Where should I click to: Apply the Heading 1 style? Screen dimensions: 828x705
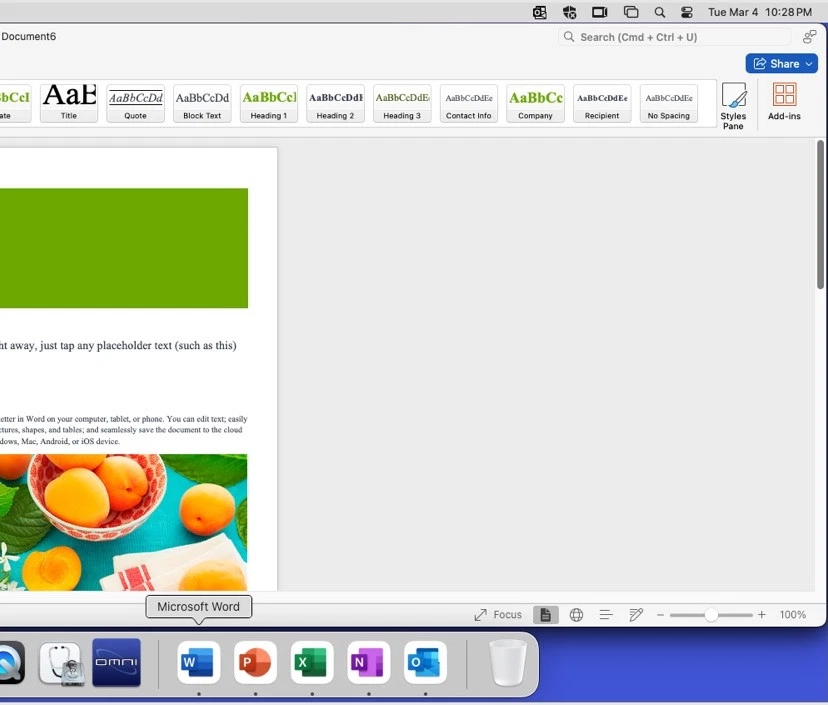click(268, 103)
